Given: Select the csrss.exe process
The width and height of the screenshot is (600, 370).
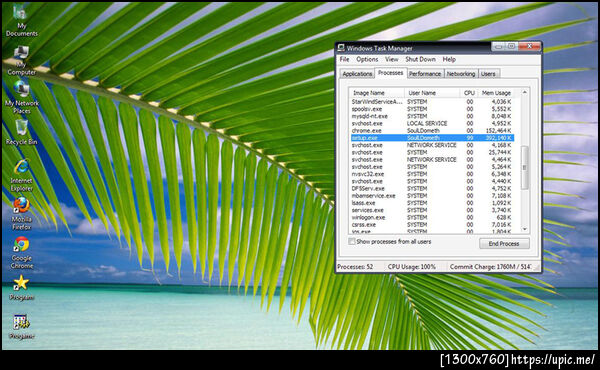Looking at the screenshot, I should tap(432, 225).
